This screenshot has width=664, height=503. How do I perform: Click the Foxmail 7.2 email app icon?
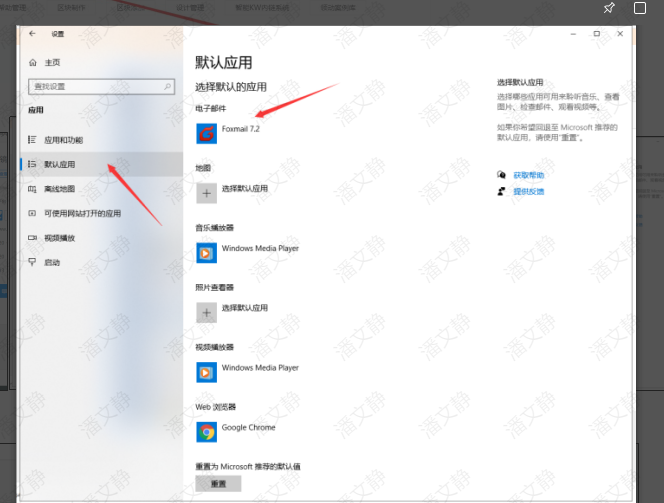207,133
